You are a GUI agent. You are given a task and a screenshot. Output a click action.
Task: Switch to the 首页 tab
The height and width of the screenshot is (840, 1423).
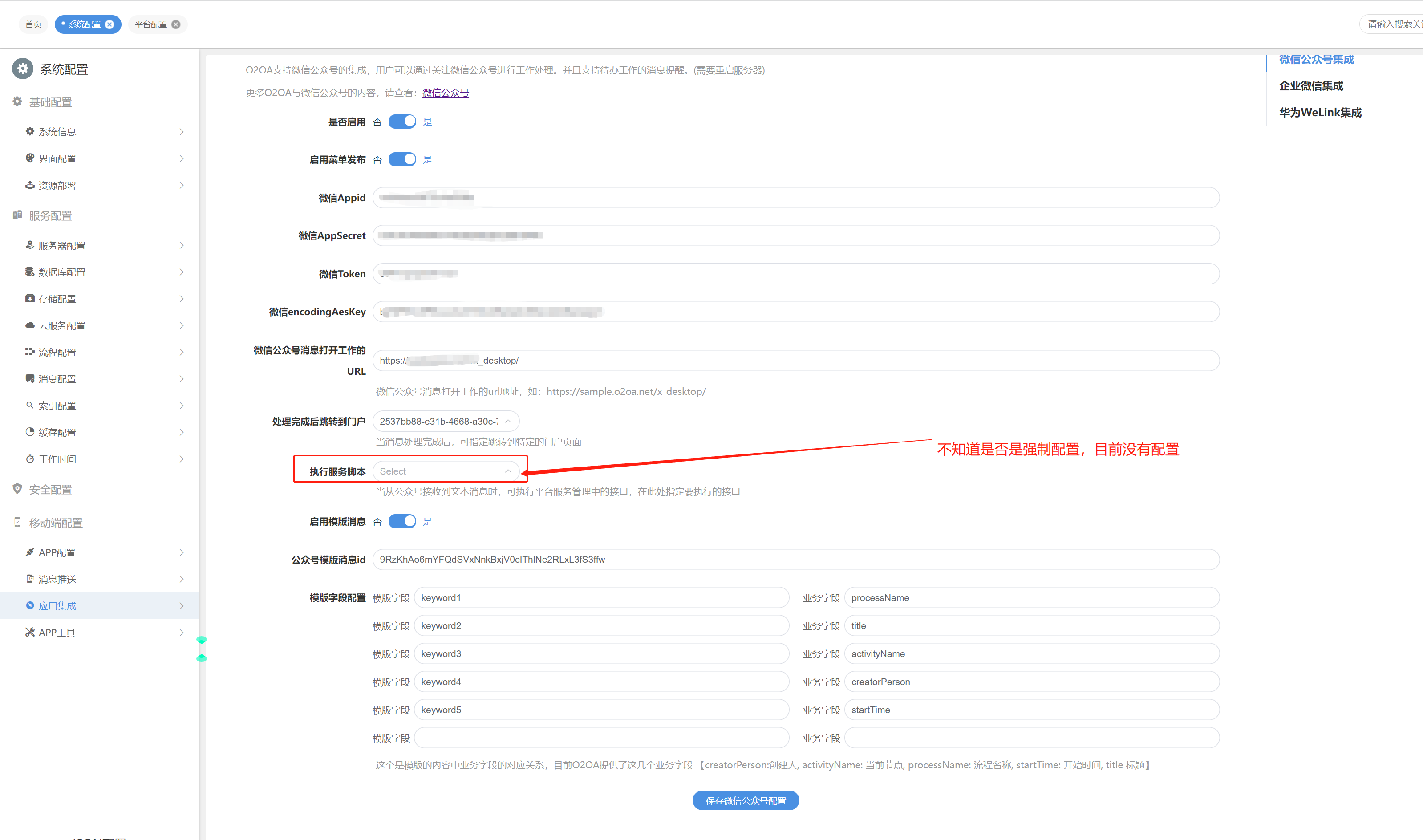click(x=33, y=24)
